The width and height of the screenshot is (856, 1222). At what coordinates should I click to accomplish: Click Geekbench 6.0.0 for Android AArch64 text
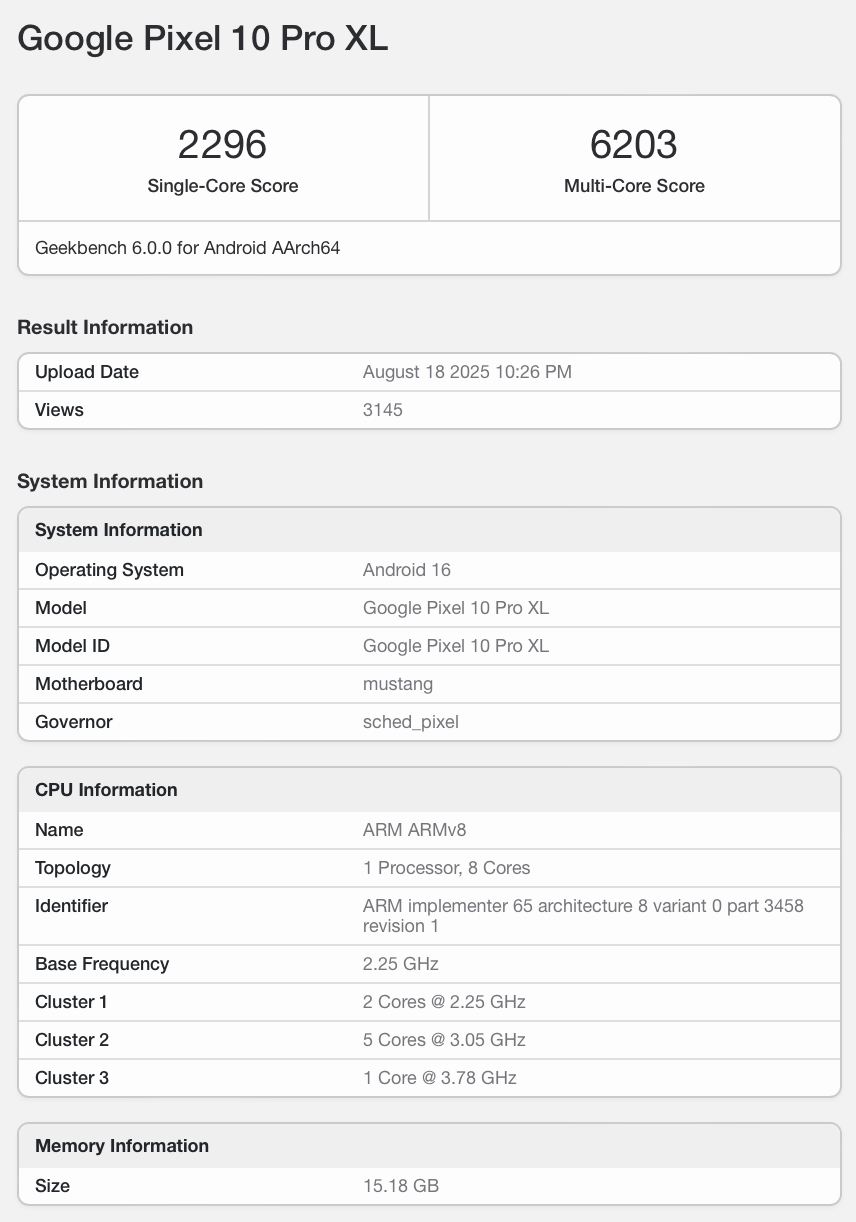(x=188, y=247)
